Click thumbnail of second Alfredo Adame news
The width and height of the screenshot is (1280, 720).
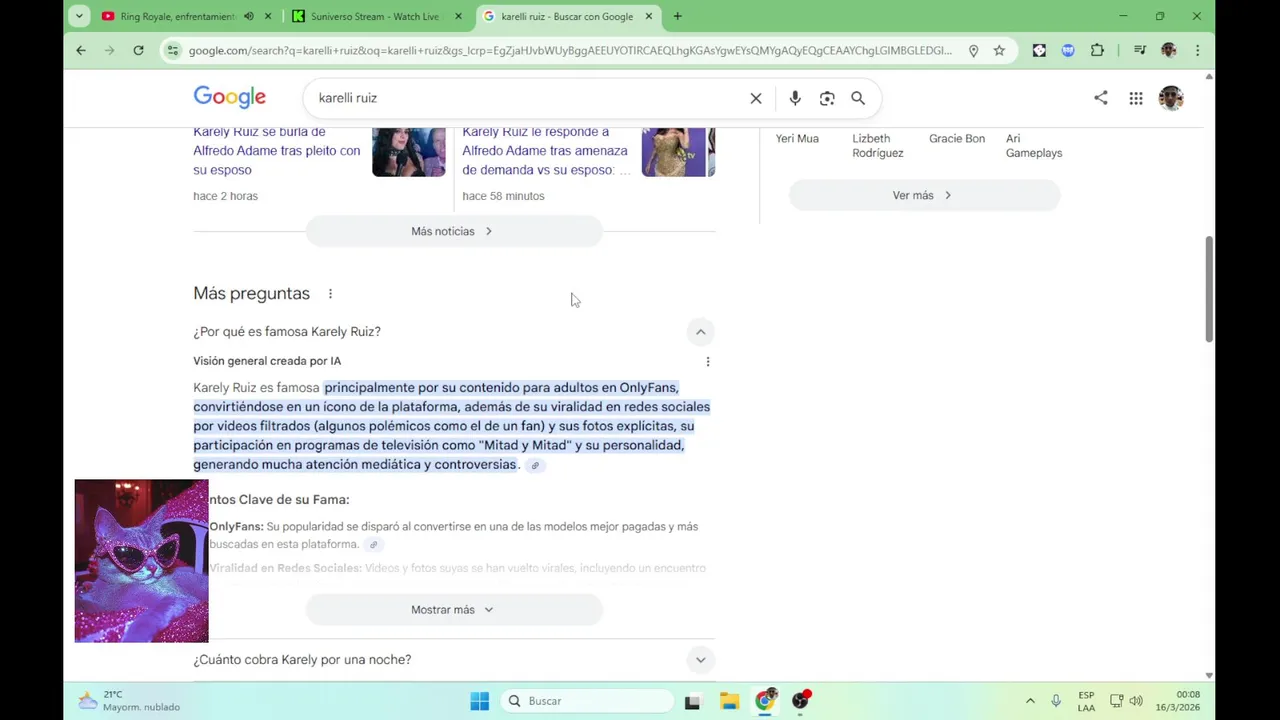pos(674,152)
